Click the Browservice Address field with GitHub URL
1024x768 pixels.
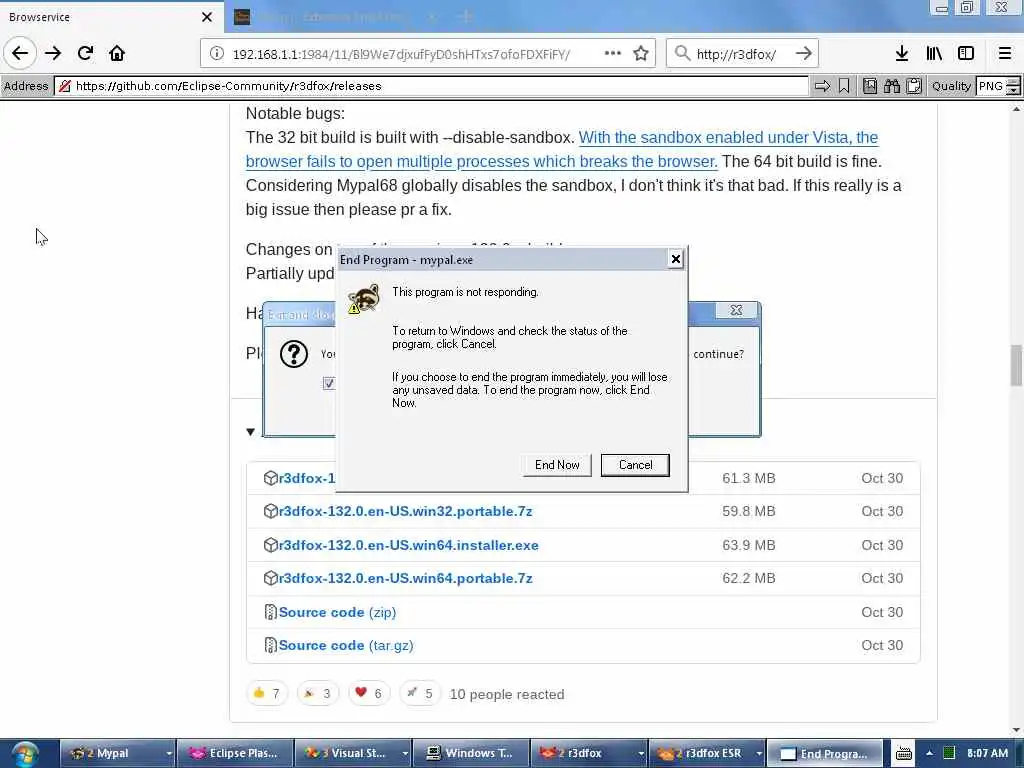(x=431, y=86)
